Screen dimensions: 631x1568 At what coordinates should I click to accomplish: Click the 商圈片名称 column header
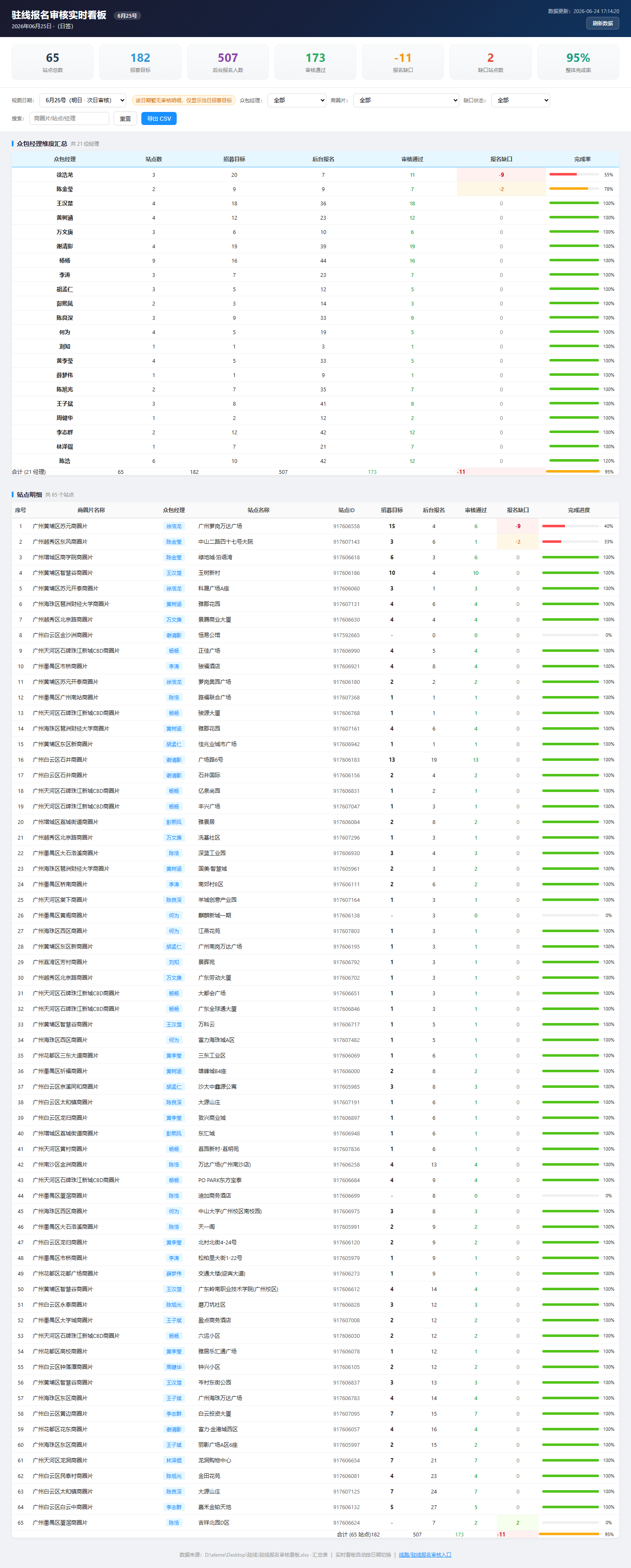[x=91, y=510]
